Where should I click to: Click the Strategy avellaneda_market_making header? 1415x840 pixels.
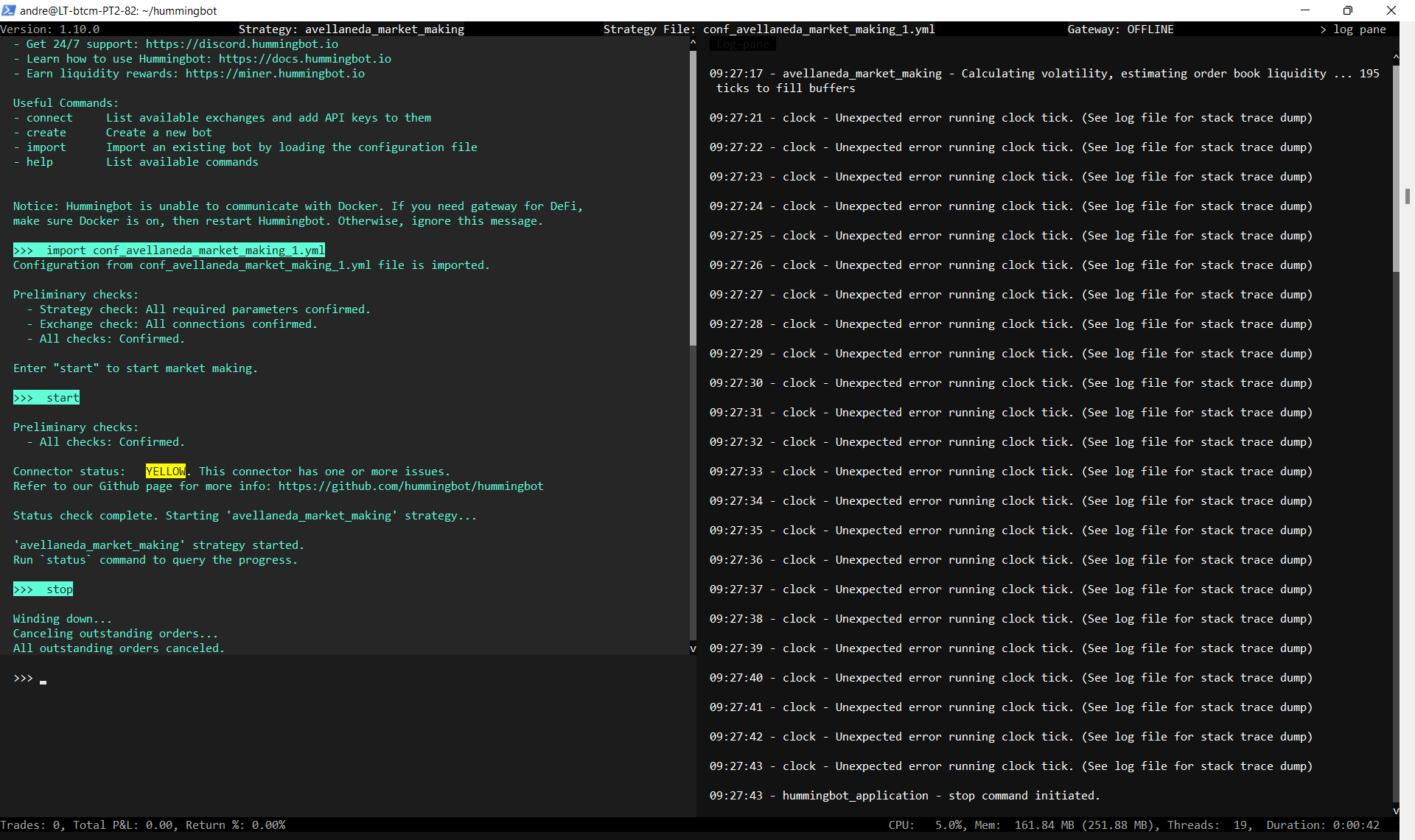pyautogui.click(x=352, y=29)
